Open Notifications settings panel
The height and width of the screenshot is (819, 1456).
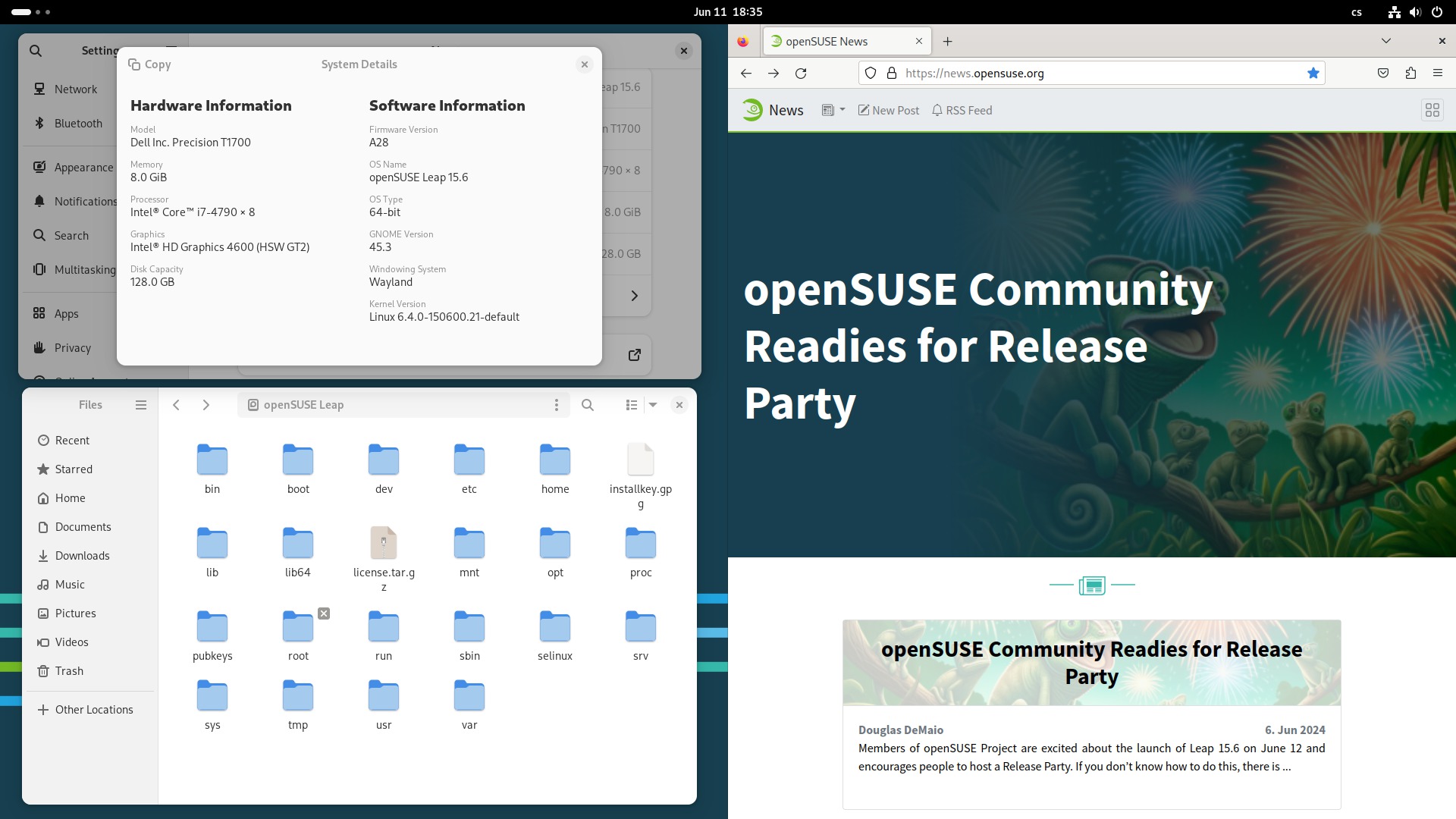tap(68, 201)
